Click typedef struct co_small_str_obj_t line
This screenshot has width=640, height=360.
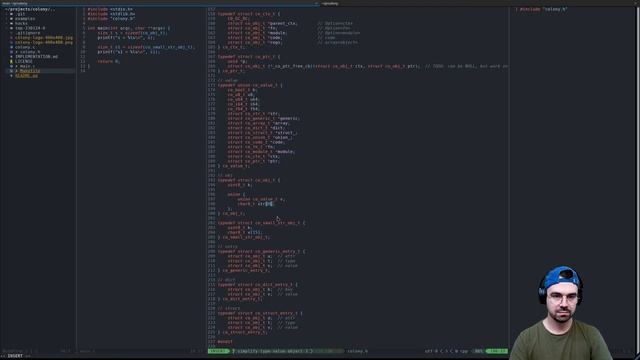point(261,223)
